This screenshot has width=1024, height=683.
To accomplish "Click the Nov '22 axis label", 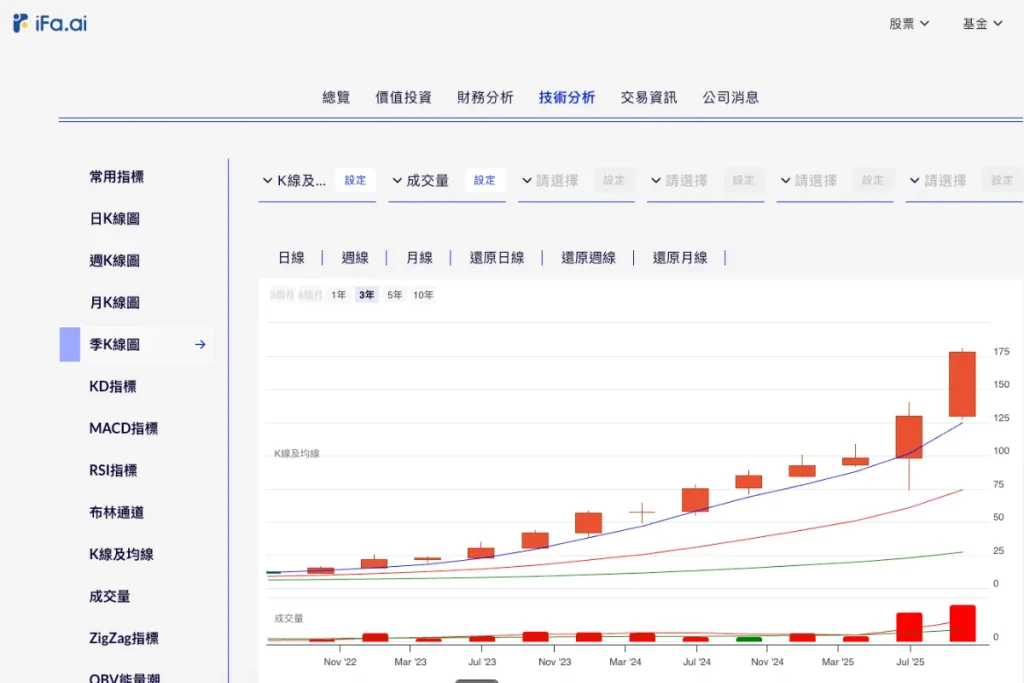I will (x=340, y=662).
